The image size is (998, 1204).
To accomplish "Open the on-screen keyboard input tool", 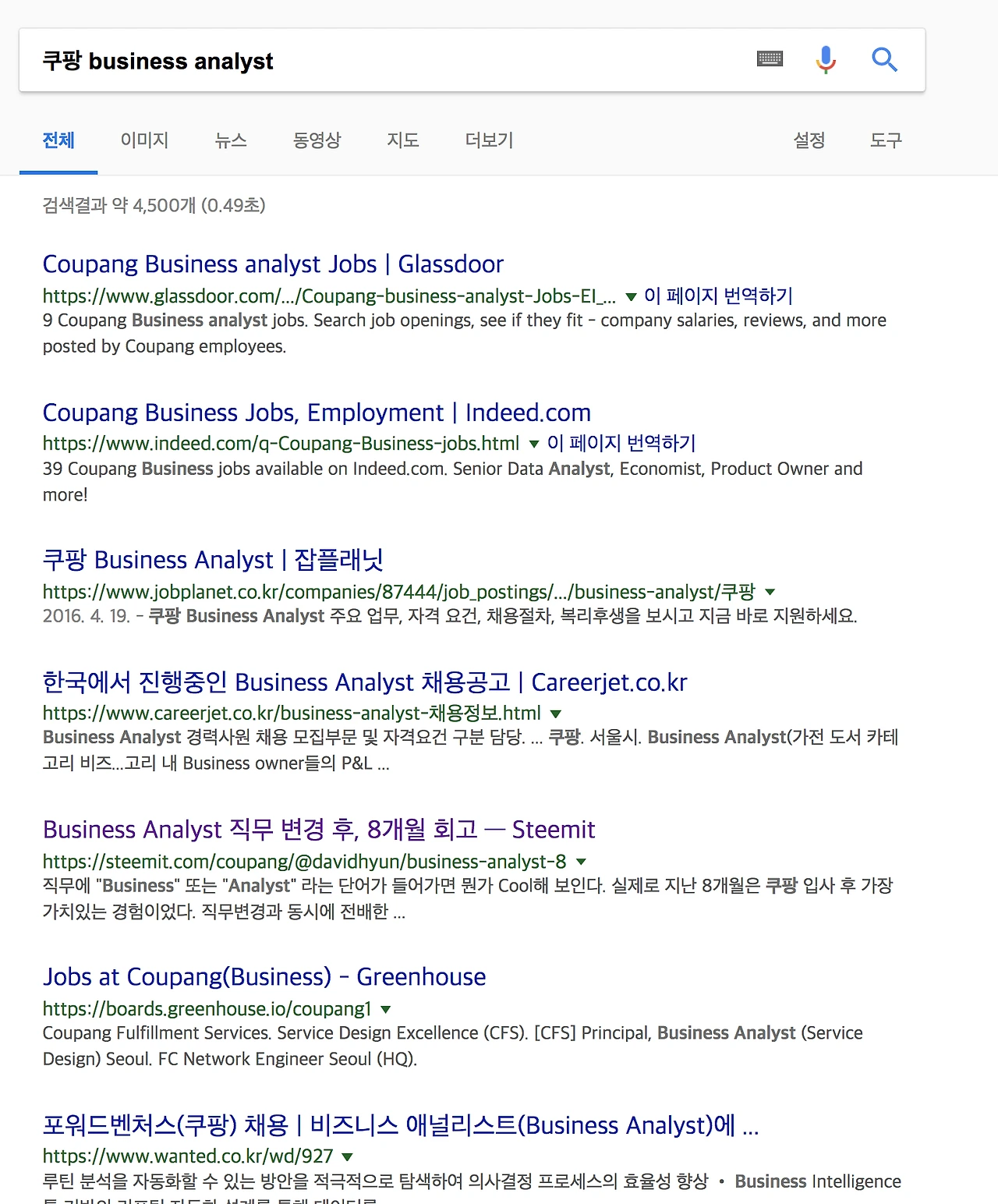I will (770, 59).
